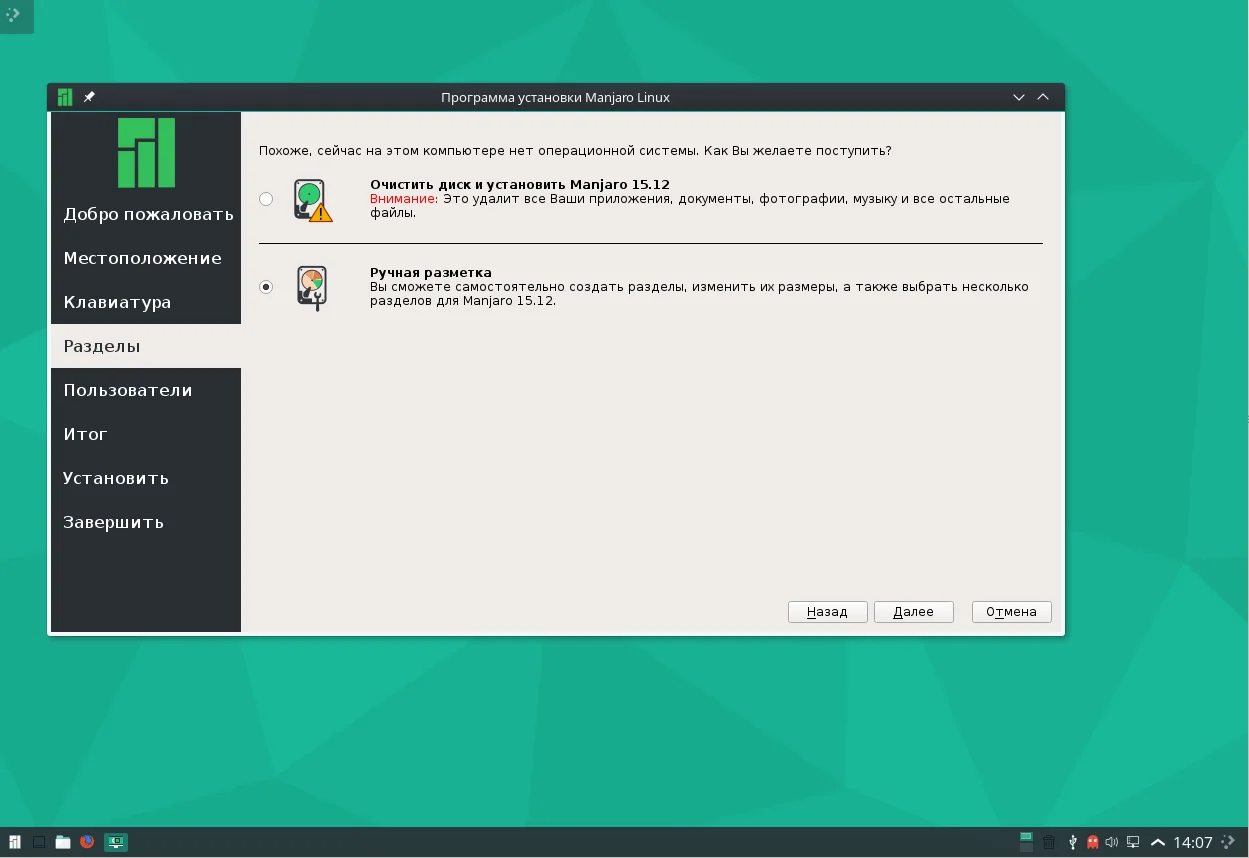Screen dimensions: 1249x858
Task: Minimize the installer window with down chevron
Action: coord(1019,97)
